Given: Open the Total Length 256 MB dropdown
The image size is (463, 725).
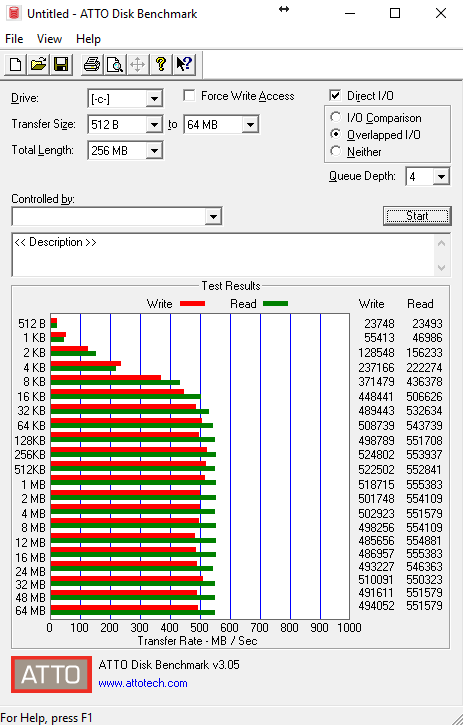Looking at the screenshot, I should point(154,151).
